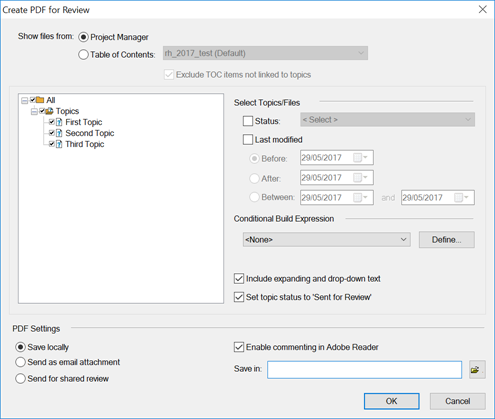This screenshot has width=495, height=419.
Task: Open the Conditional Build Expression dropdown
Action: click(x=327, y=240)
